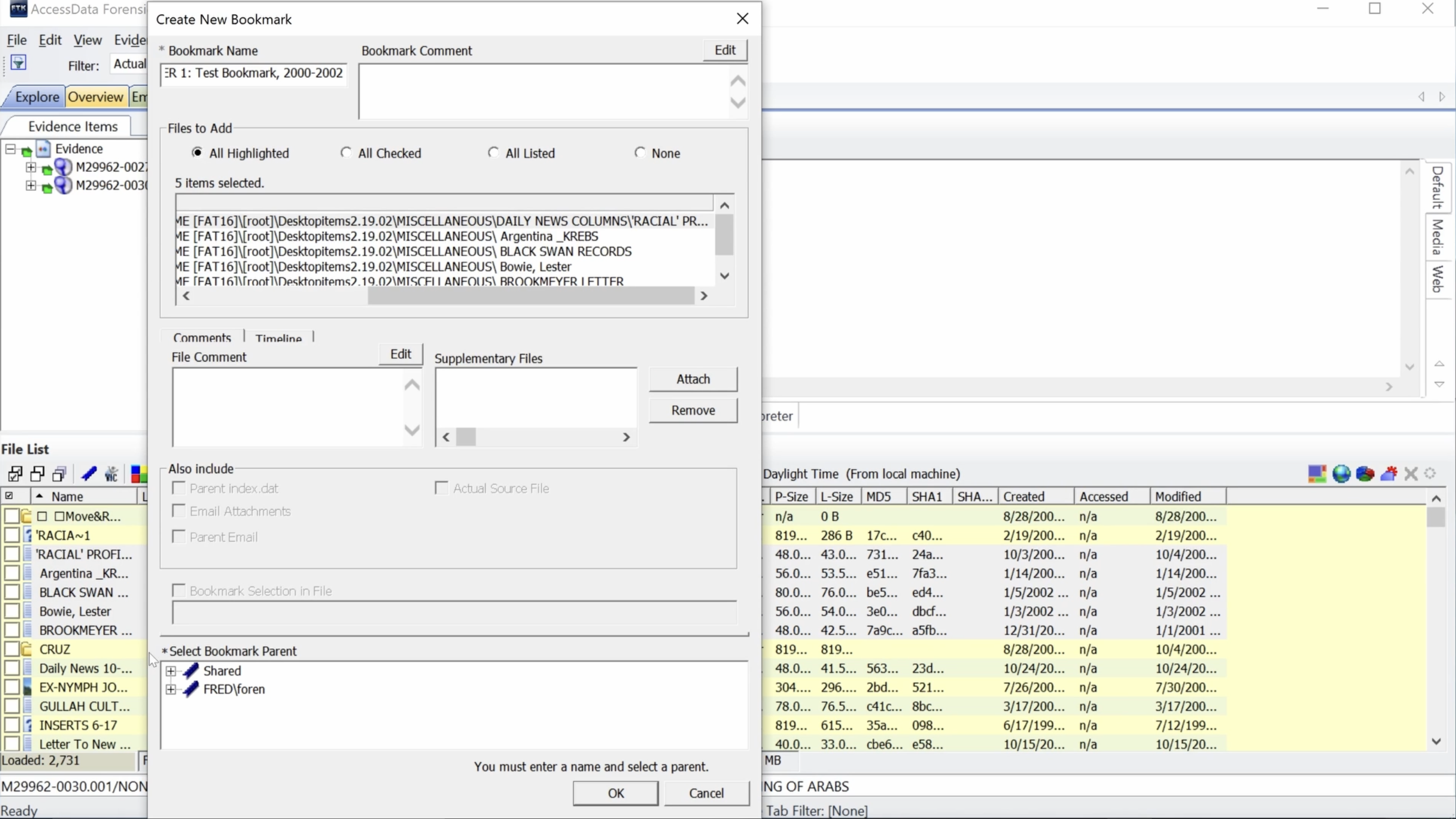Click Edit button for Bookmark Comment
This screenshot has width=1456, height=819.
[x=725, y=50]
